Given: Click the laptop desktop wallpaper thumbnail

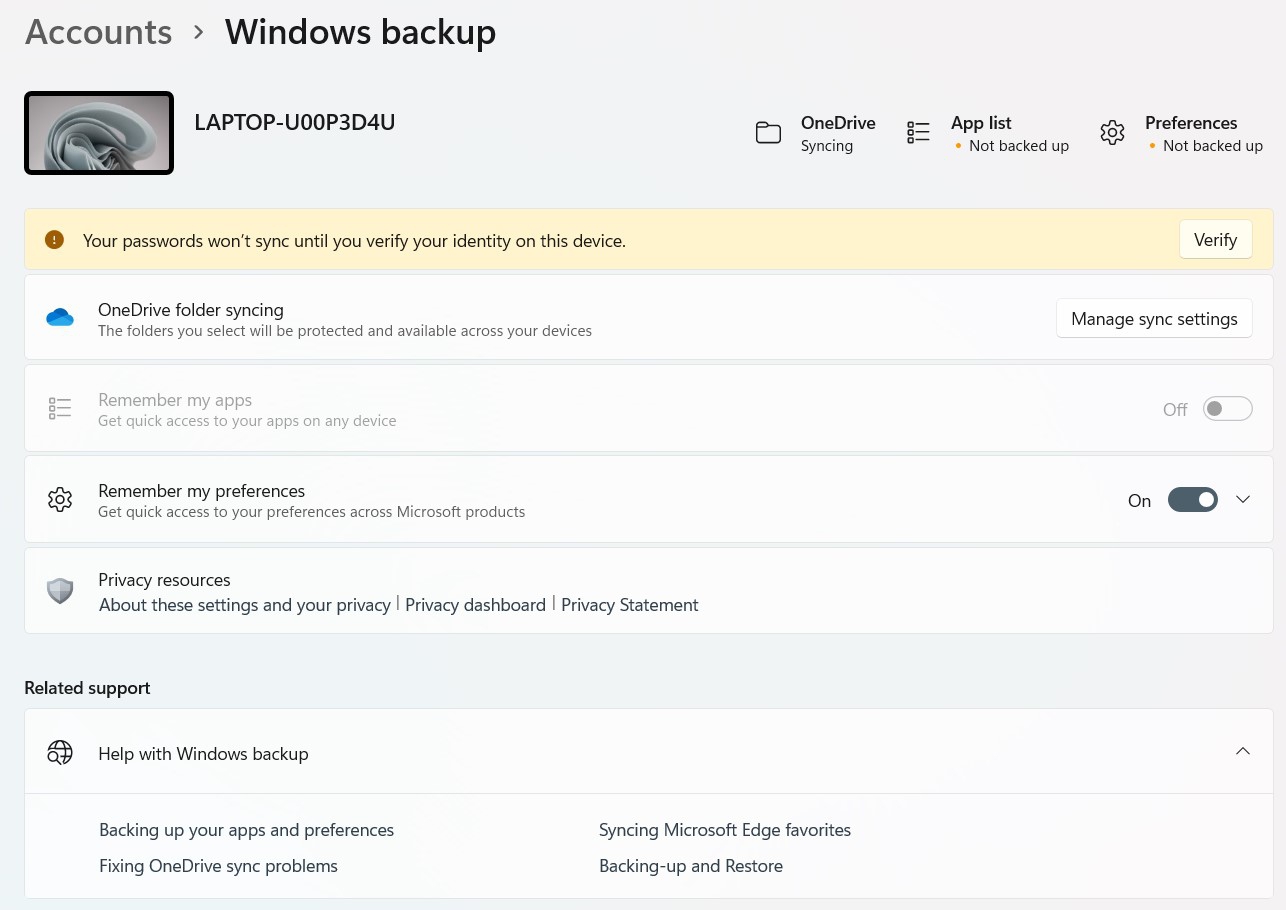Looking at the screenshot, I should [99, 133].
